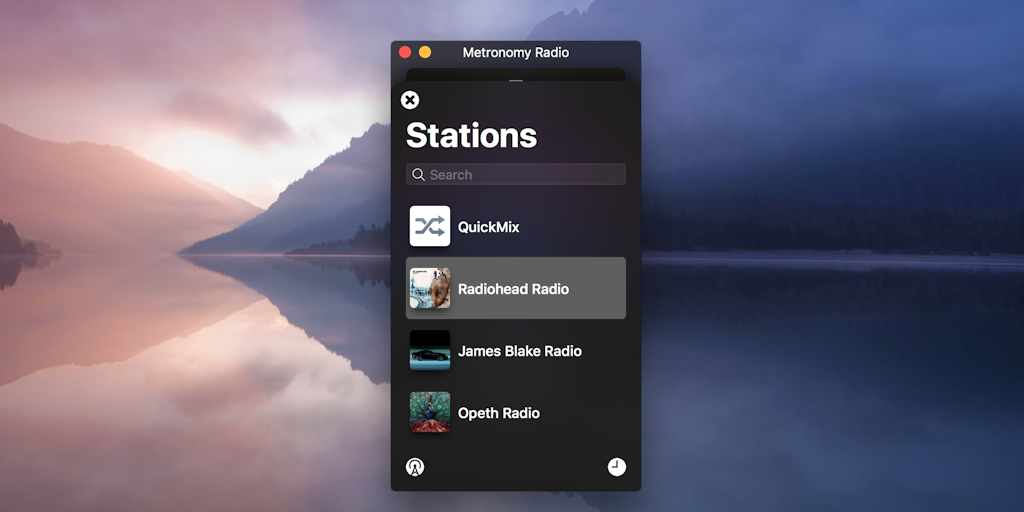Close the Stations panel with the X icon
The width and height of the screenshot is (1024, 512).
(x=409, y=100)
